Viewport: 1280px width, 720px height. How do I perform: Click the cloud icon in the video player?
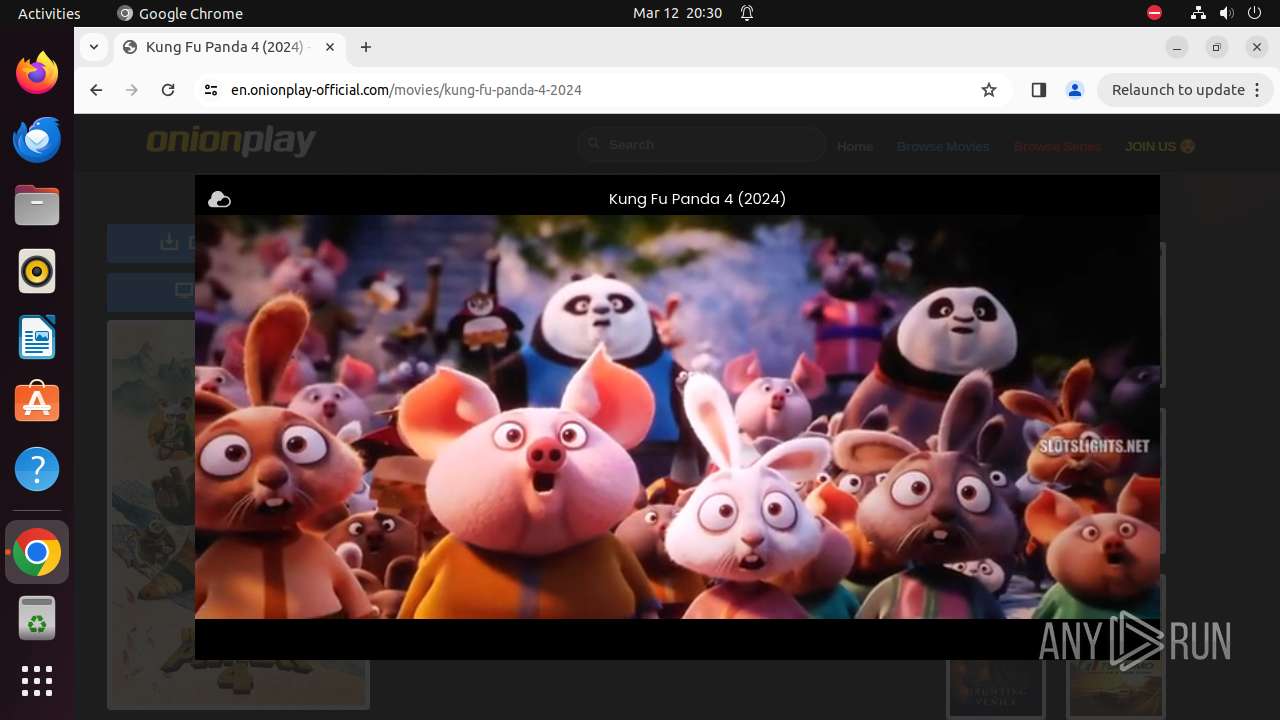click(219, 200)
